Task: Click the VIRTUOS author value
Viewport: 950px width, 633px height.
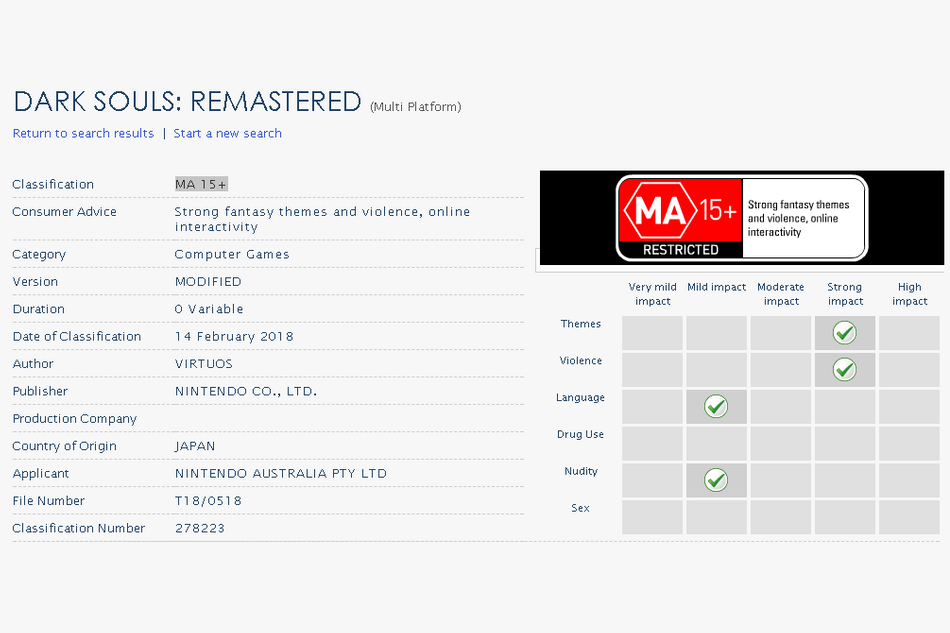Action: tap(204, 363)
